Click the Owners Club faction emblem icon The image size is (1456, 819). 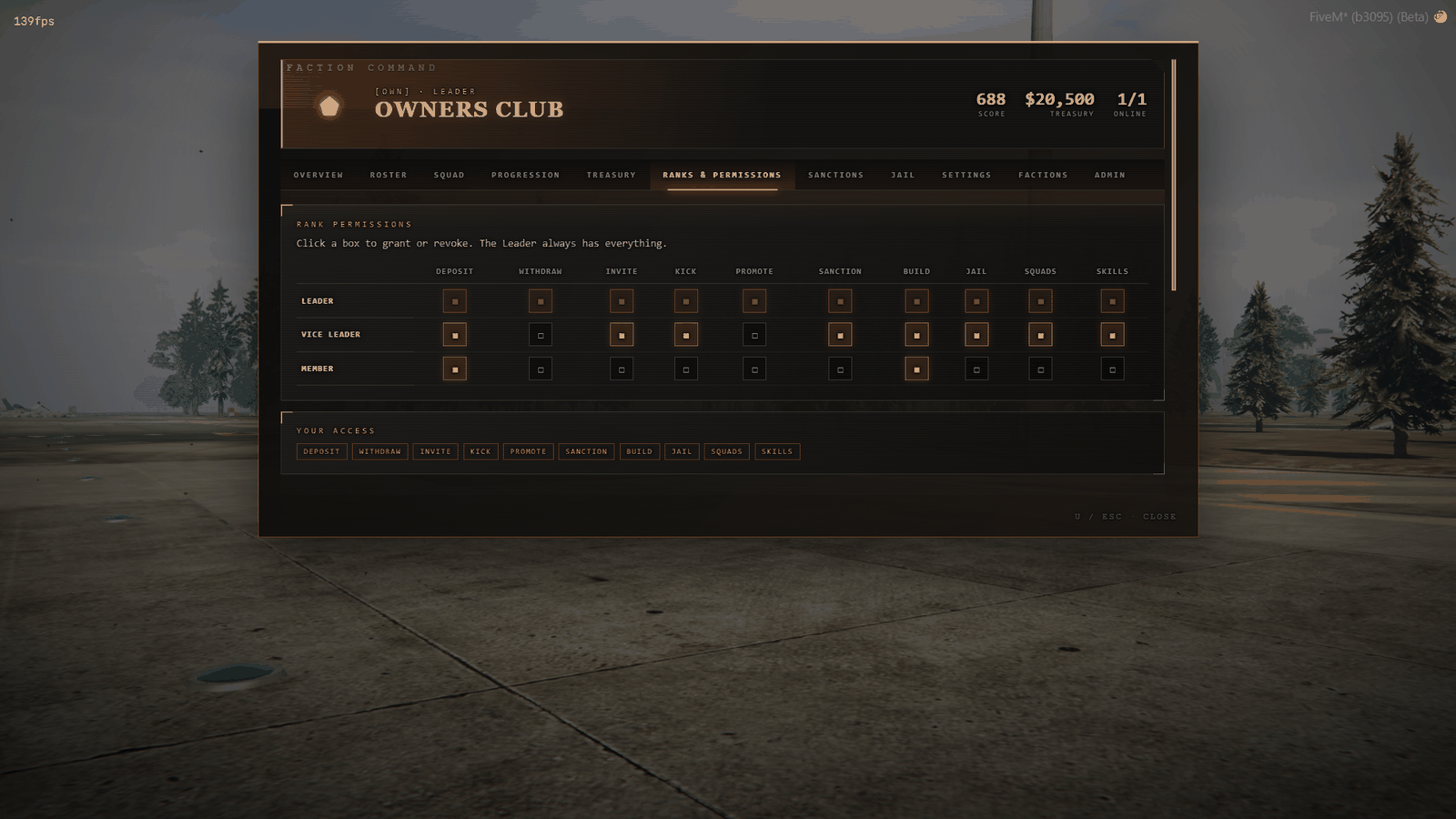tap(329, 106)
